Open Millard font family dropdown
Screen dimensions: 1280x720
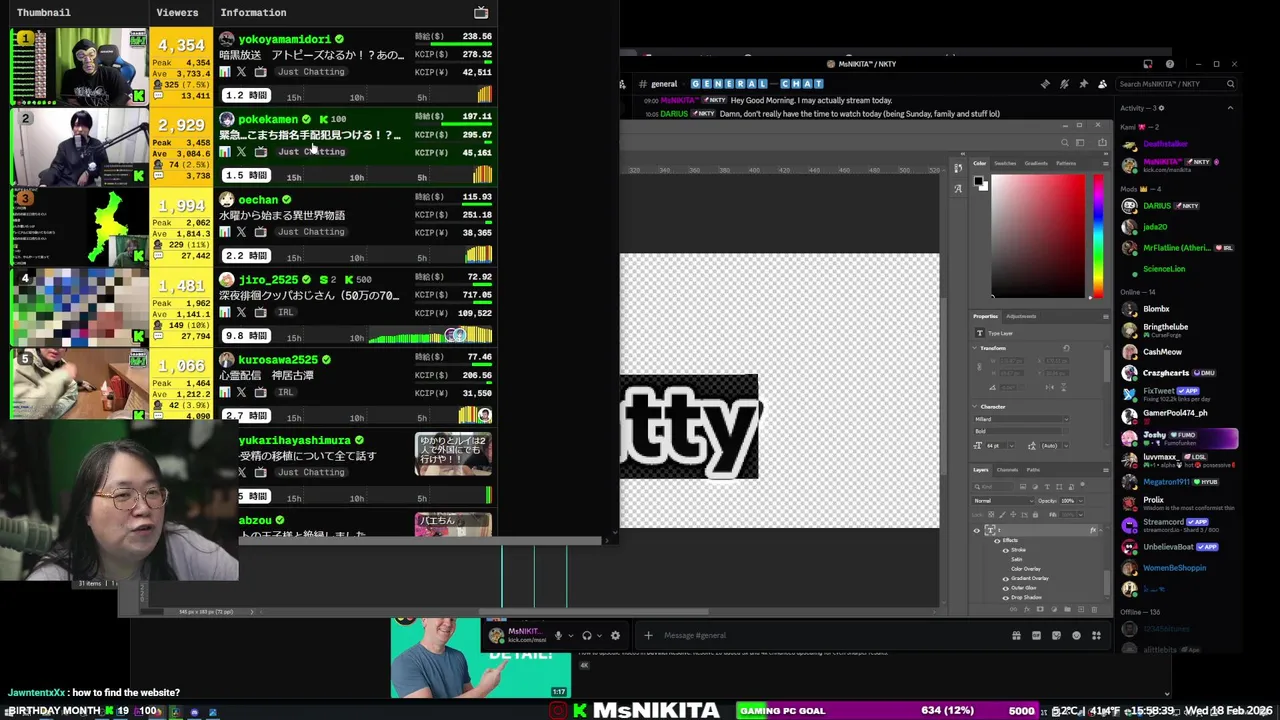tap(1021, 419)
